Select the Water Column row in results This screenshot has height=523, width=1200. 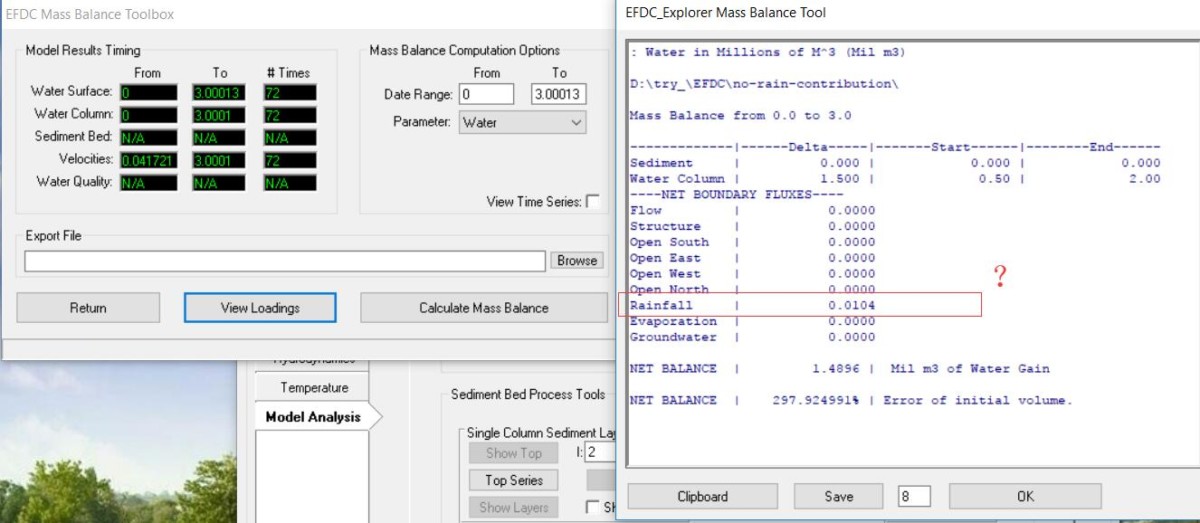(895, 179)
